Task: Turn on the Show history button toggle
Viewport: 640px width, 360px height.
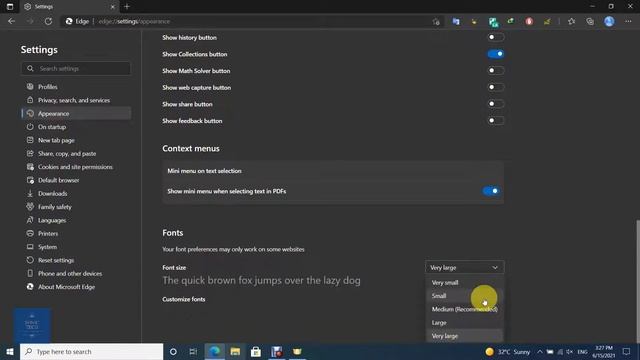Action: click(x=496, y=37)
